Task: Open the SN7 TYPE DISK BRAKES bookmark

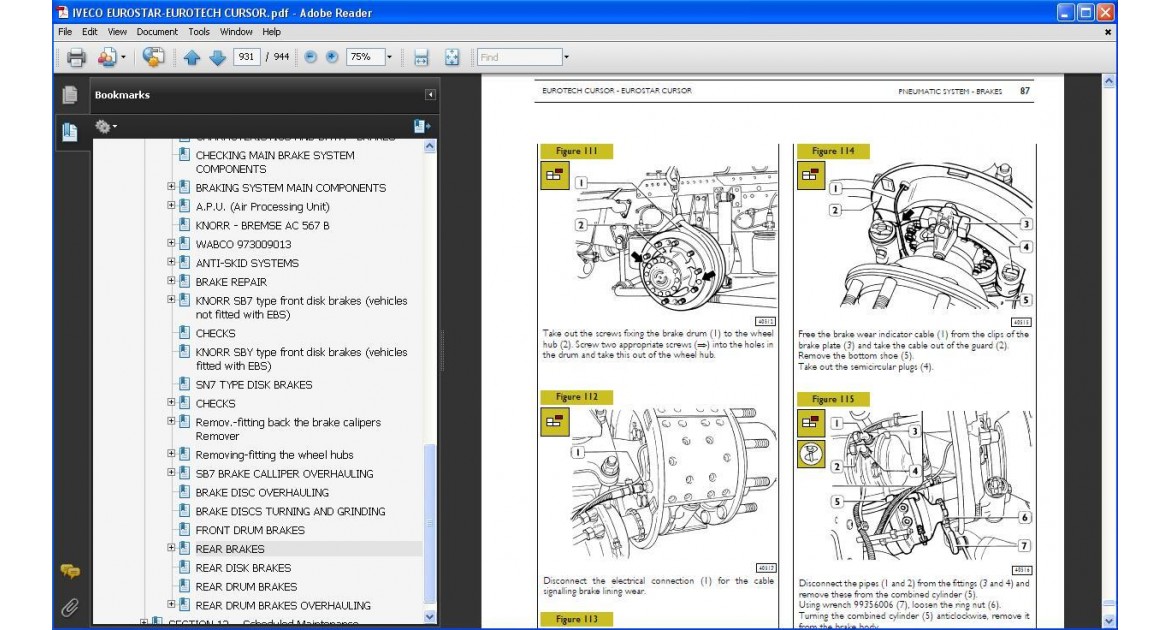Action: [254, 385]
